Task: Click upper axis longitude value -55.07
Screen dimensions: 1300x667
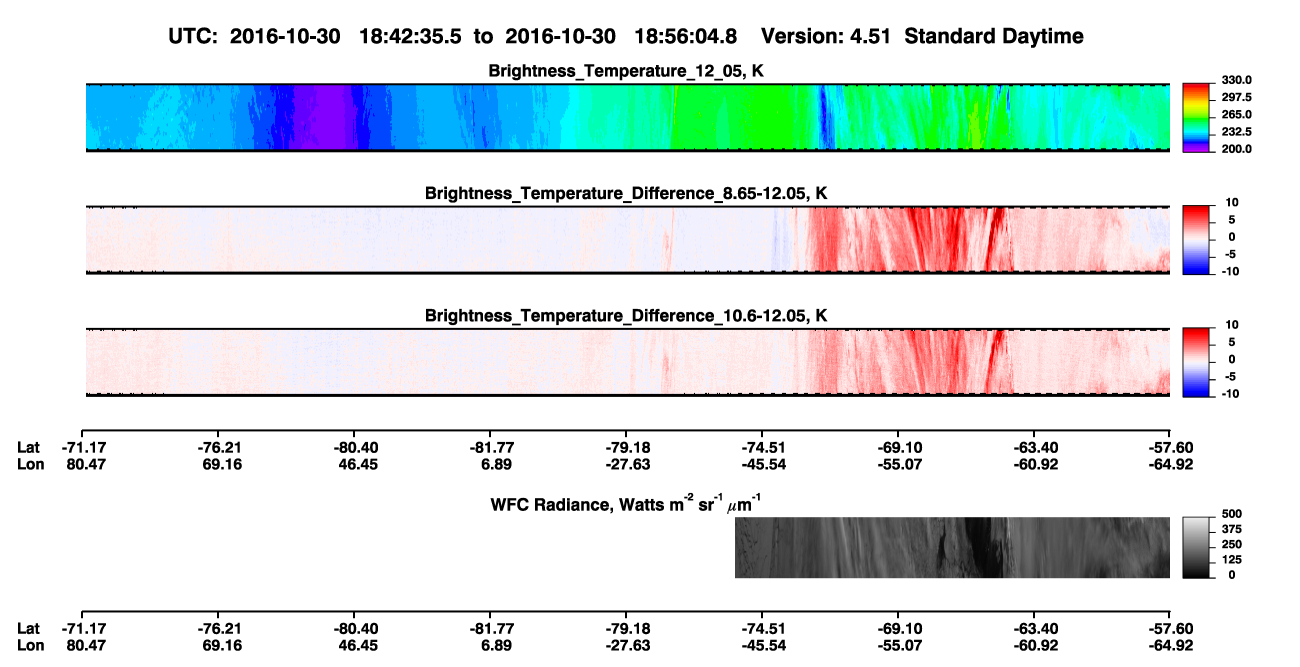Action: (899, 464)
